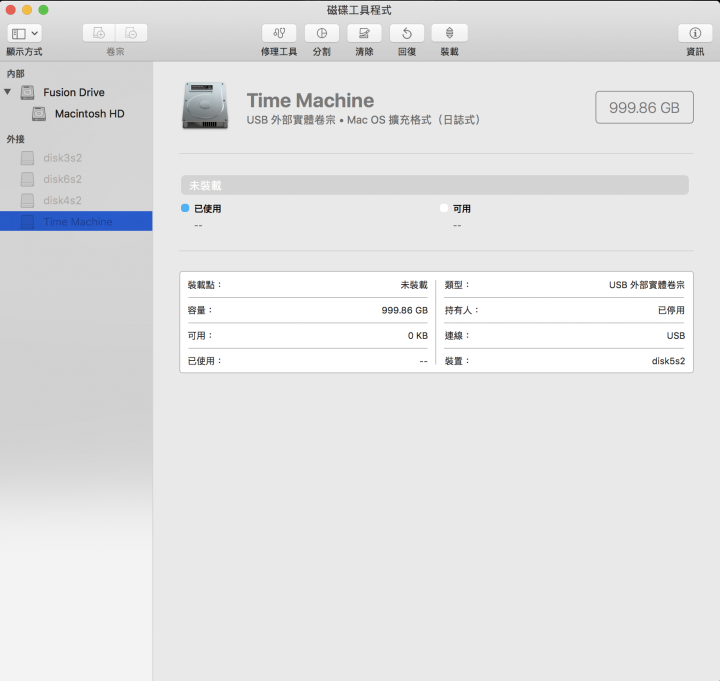Click the white 可用 legend dot
The width and height of the screenshot is (720, 681).
point(444,208)
